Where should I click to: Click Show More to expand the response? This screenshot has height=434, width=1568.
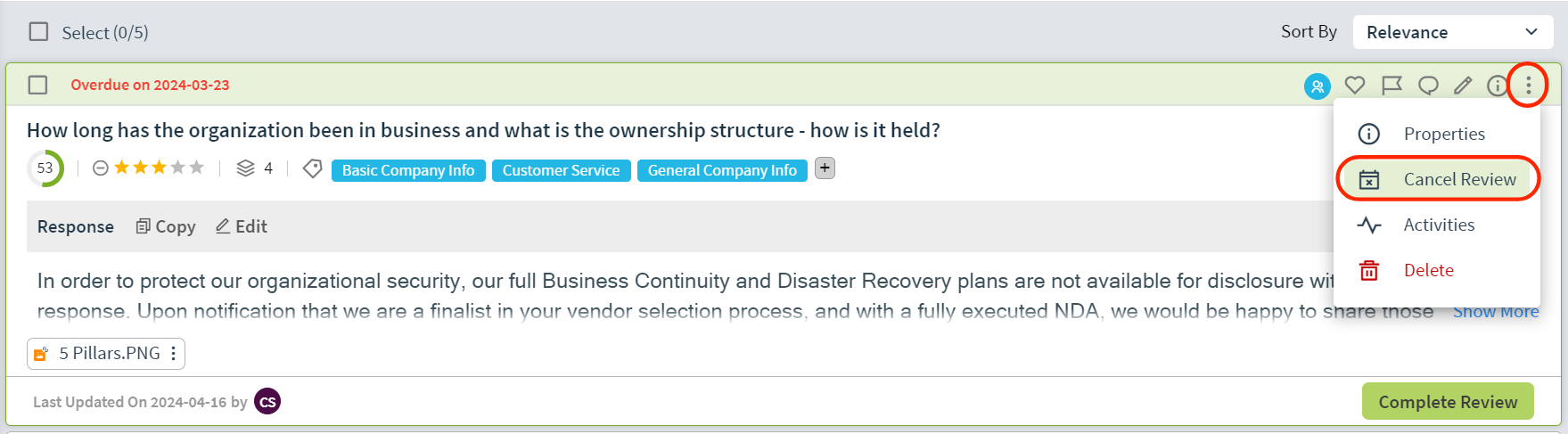1496,312
